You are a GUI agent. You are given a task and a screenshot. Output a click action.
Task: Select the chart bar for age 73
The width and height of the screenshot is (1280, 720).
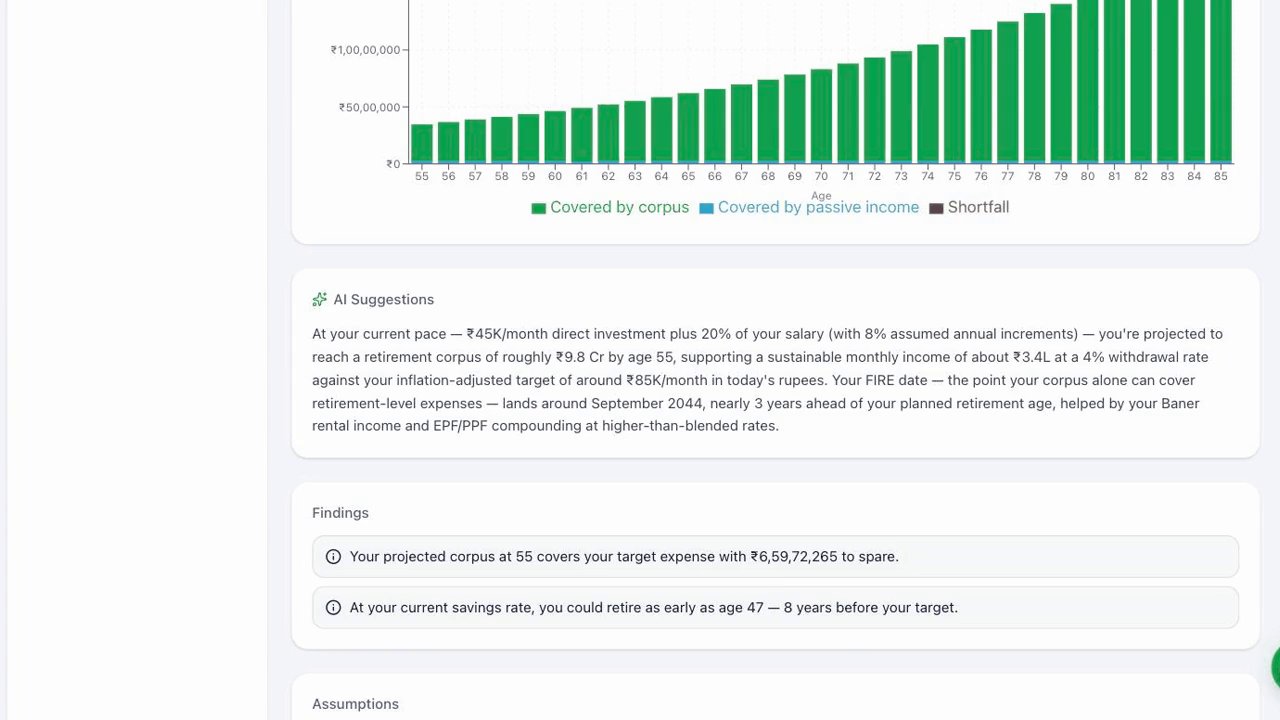901,107
